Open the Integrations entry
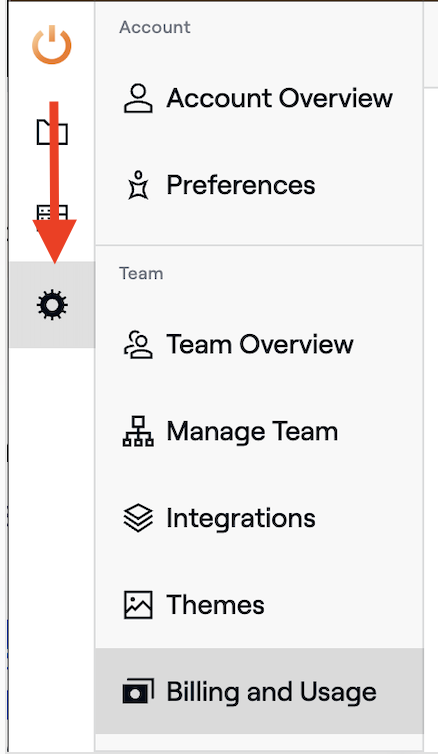438x754 pixels. pos(259,518)
